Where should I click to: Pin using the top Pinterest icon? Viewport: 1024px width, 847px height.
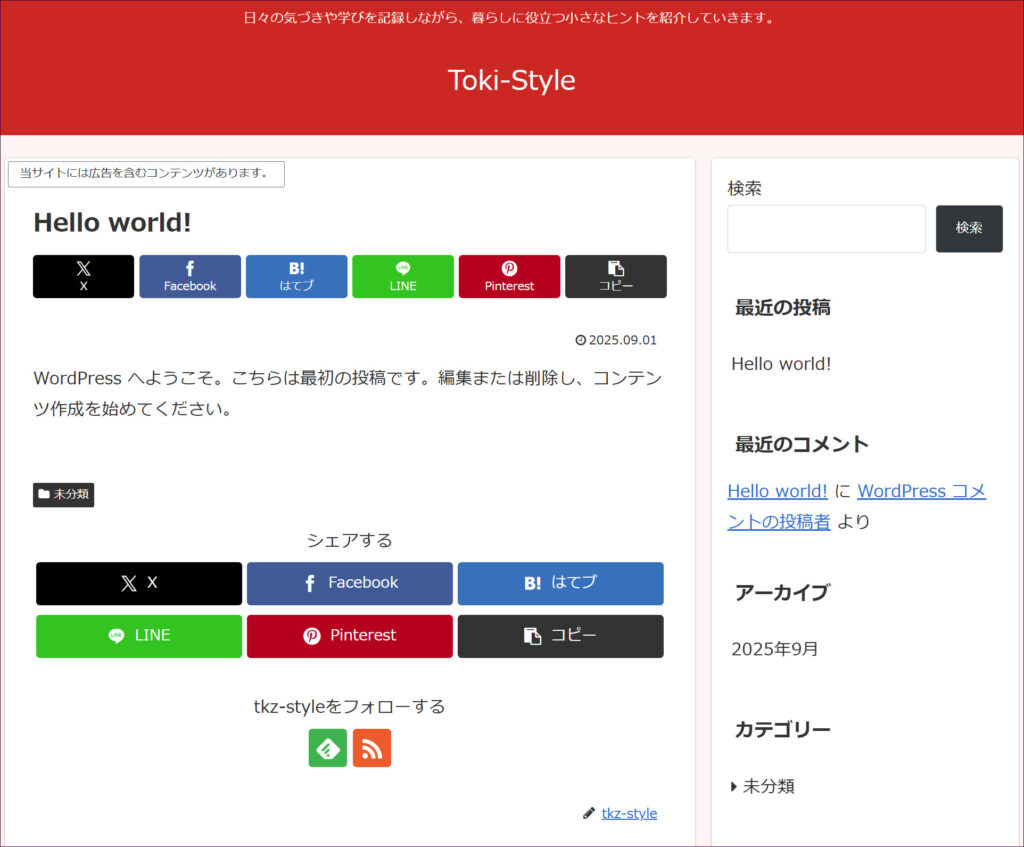point(509,276)
